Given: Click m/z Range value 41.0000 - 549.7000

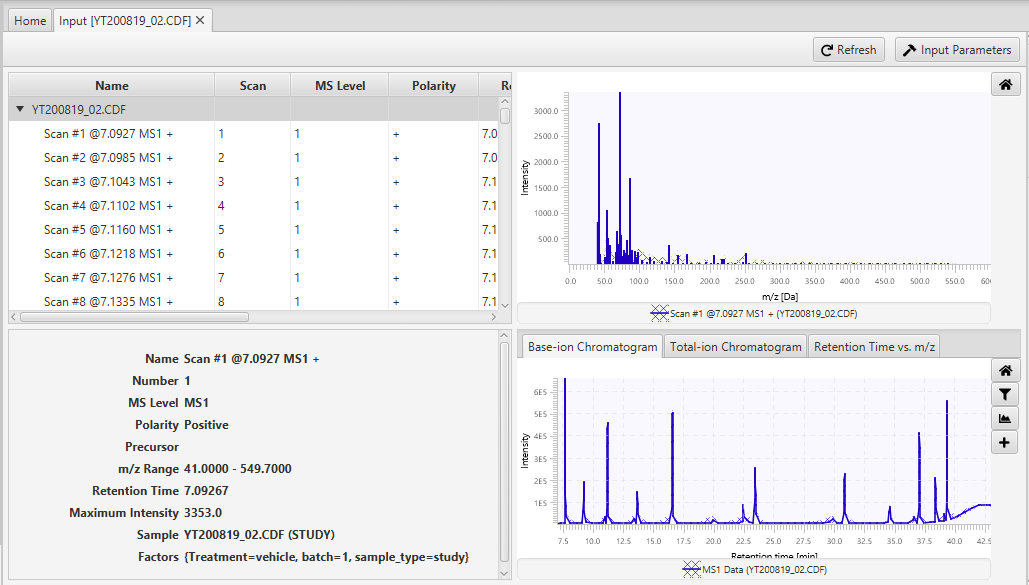Looking at the screenshot, I should 238,469.
